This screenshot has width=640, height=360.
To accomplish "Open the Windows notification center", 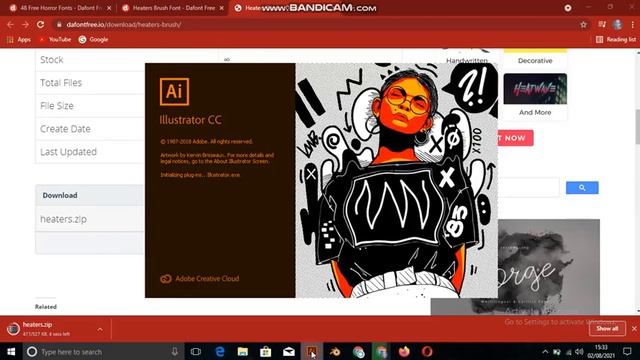I will 627,351.
